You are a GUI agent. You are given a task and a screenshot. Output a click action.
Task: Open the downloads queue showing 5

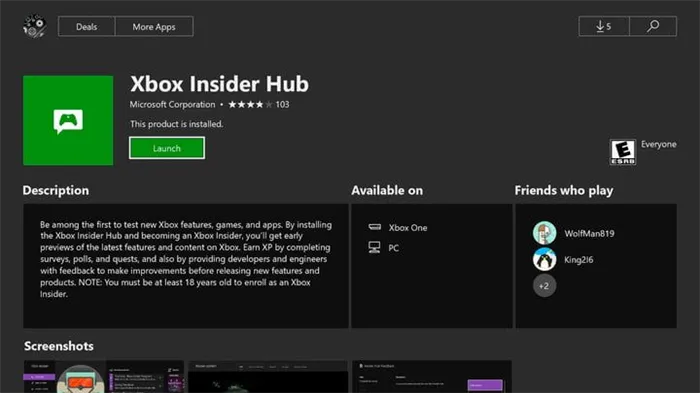(x=604, y=26)
